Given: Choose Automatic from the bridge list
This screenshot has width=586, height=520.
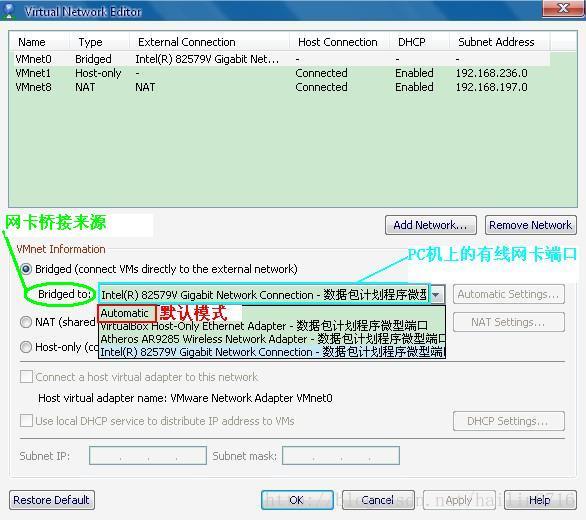Looking at the screenshot, I should (124, 313).
